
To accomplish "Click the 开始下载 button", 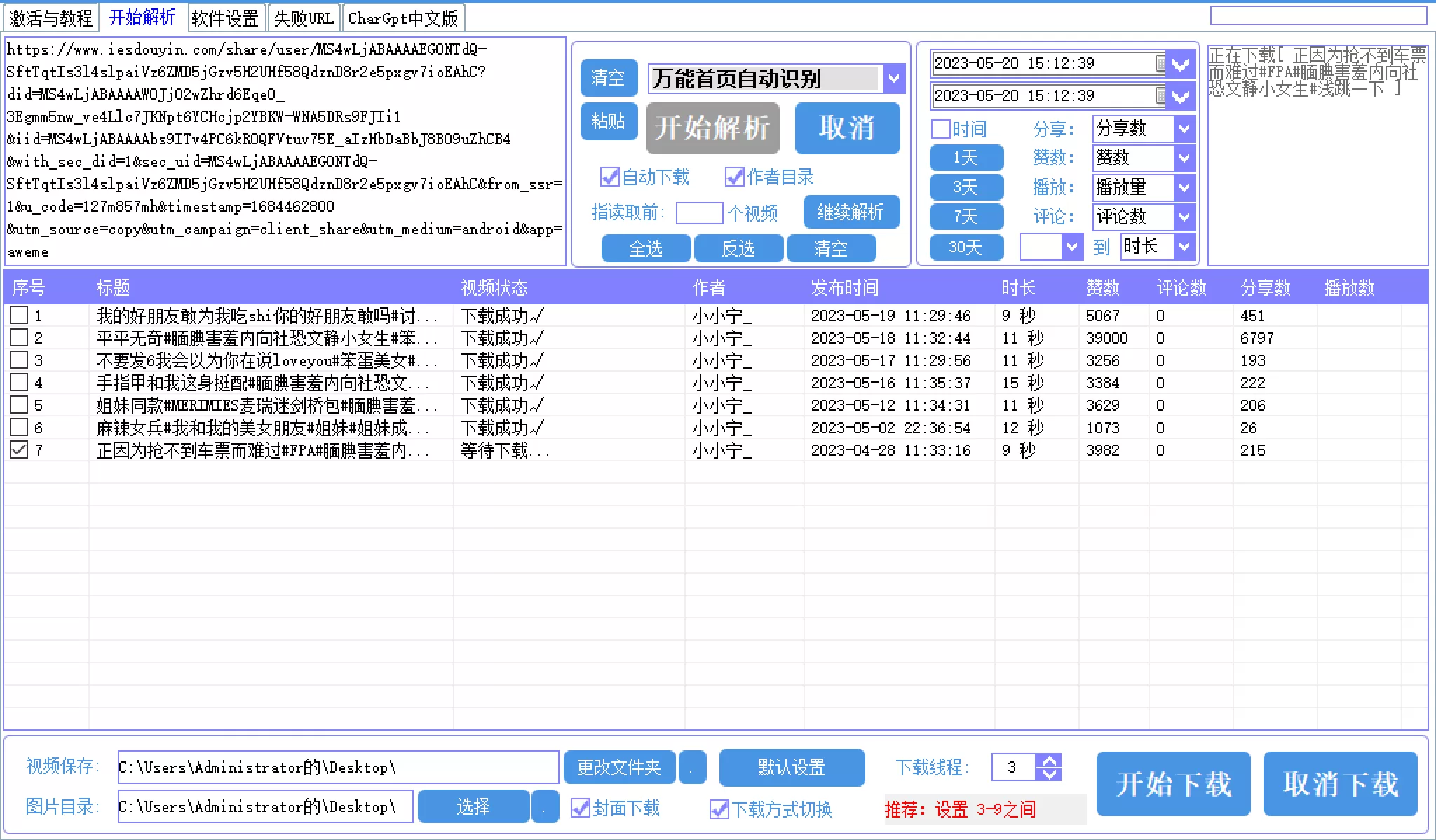I will click(x=1173, y=783).
